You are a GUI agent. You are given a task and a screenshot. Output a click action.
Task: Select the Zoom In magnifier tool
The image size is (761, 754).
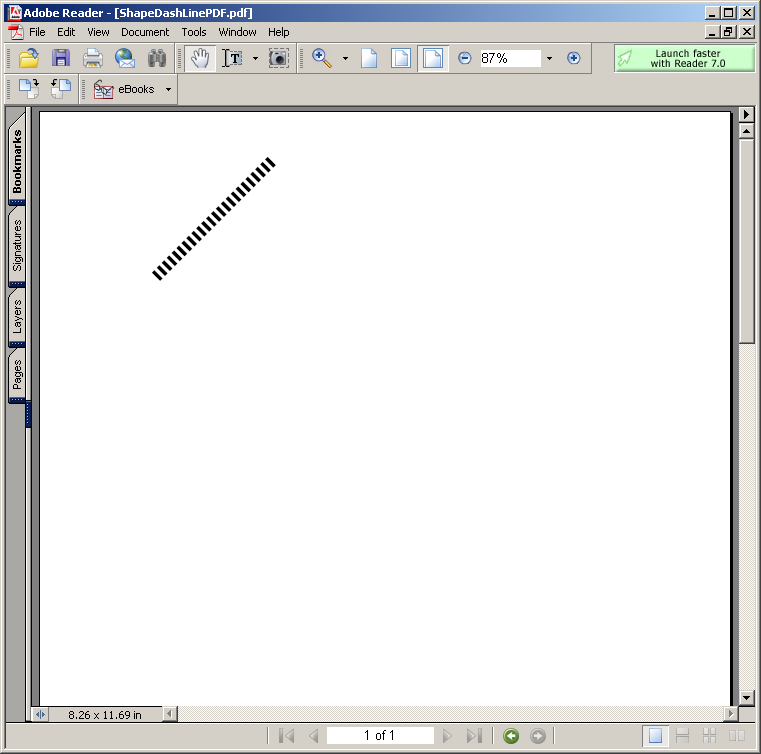(322, 58)
